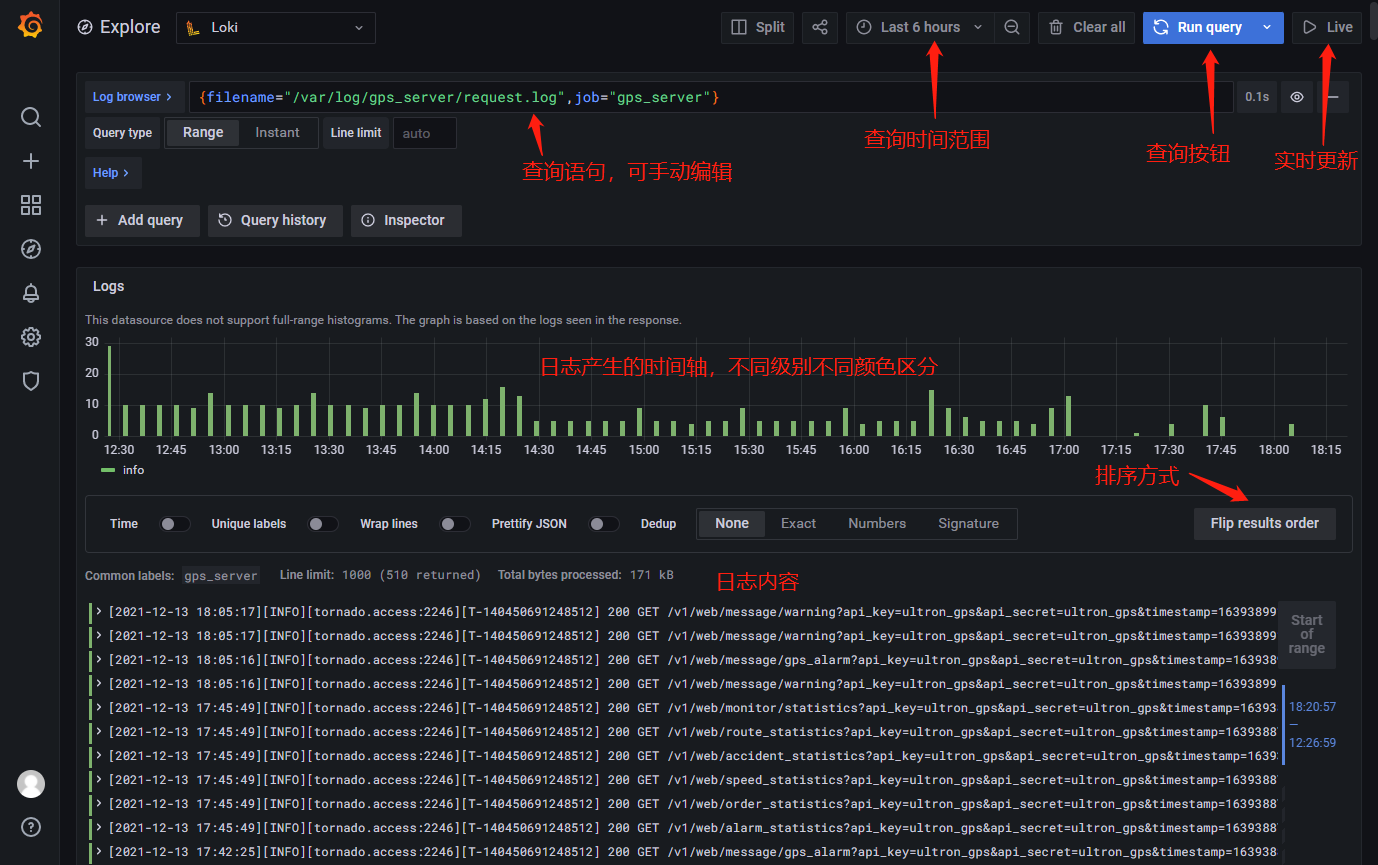Open the Dashboards grid icon
This screenshot has width=1378, height=865.
[31, 205]
